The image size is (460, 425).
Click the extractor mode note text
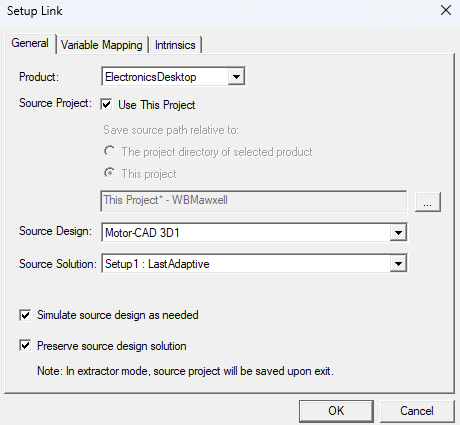[x=185, y=371]
